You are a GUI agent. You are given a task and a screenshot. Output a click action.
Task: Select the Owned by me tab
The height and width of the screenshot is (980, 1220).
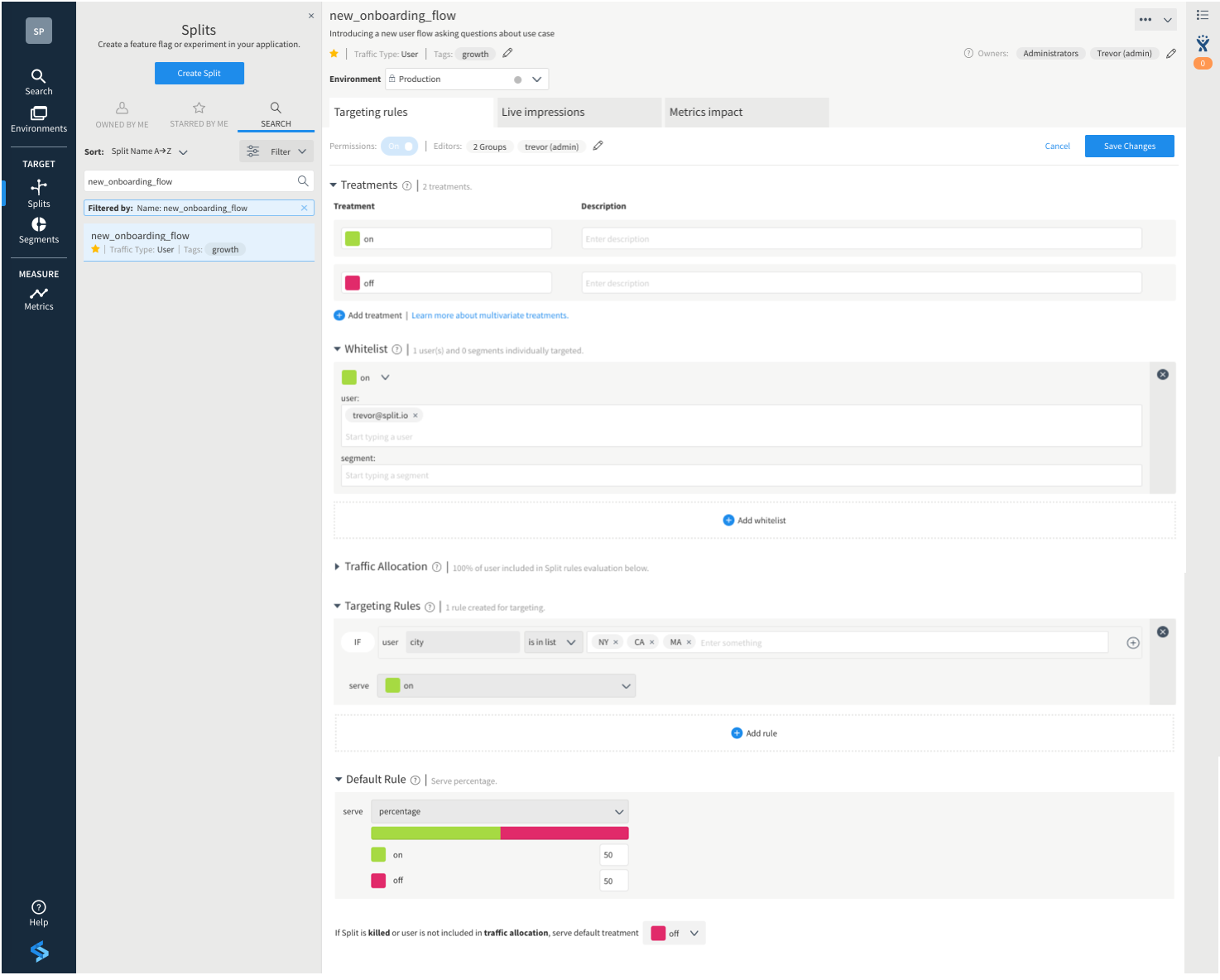point(122,115)
